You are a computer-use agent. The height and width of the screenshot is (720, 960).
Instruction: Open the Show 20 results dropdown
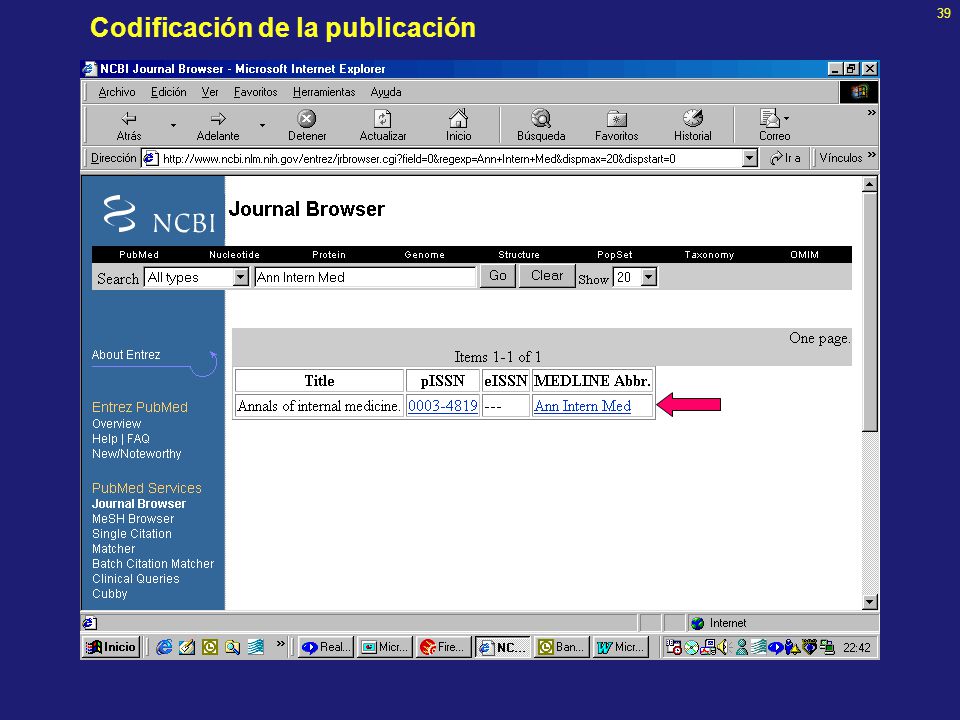649,277
